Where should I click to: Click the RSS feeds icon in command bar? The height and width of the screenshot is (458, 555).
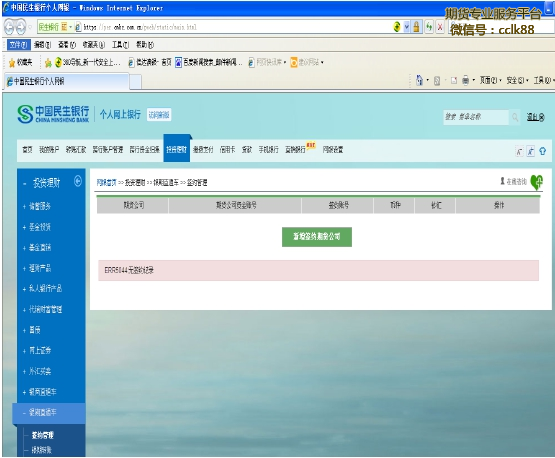pyautogui.click(x=437, y=81)
